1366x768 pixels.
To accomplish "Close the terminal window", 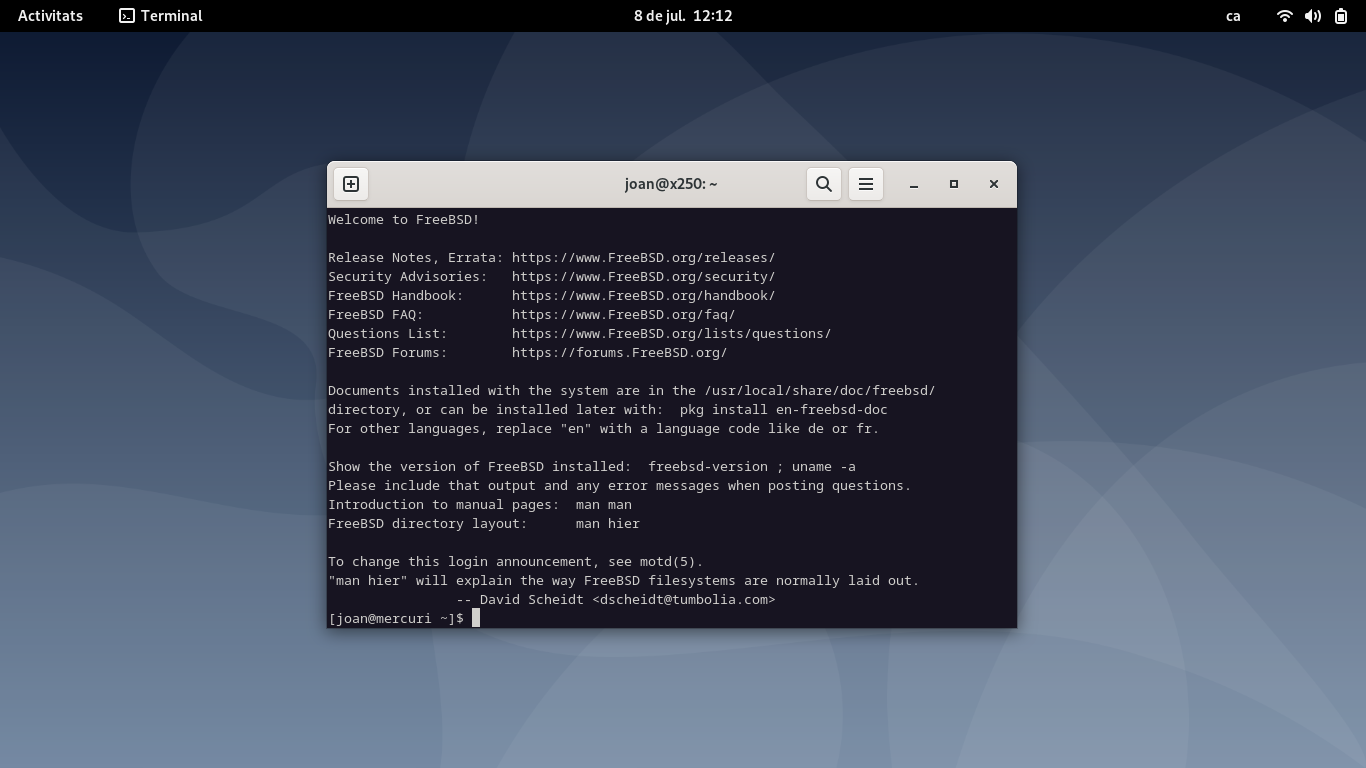I will tap(994, 184).
